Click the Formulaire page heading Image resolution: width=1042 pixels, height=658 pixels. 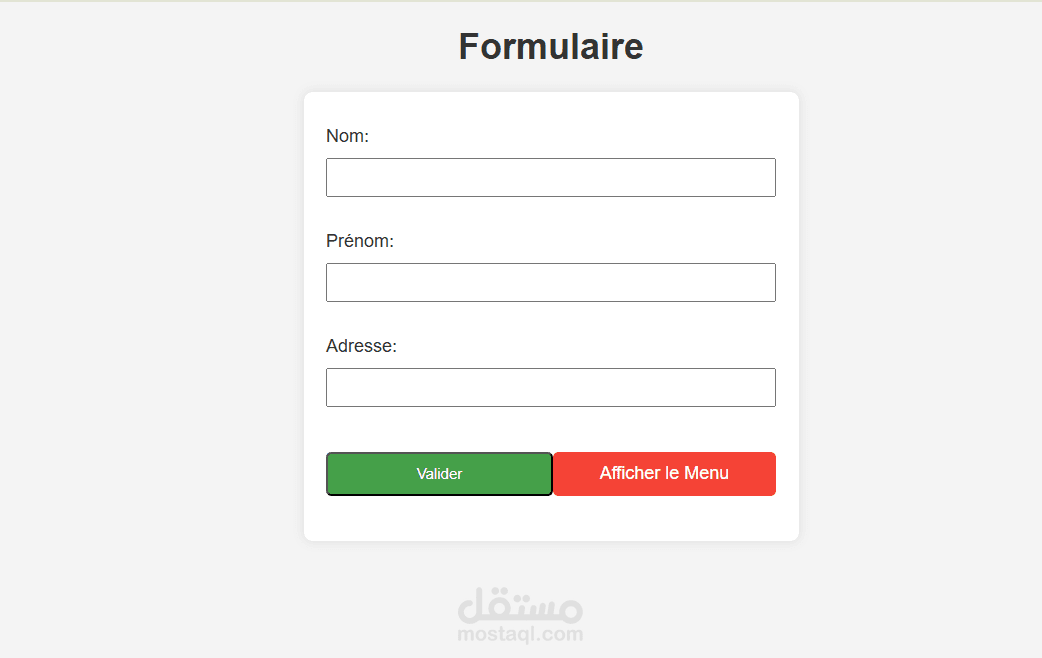click(550, 47)
